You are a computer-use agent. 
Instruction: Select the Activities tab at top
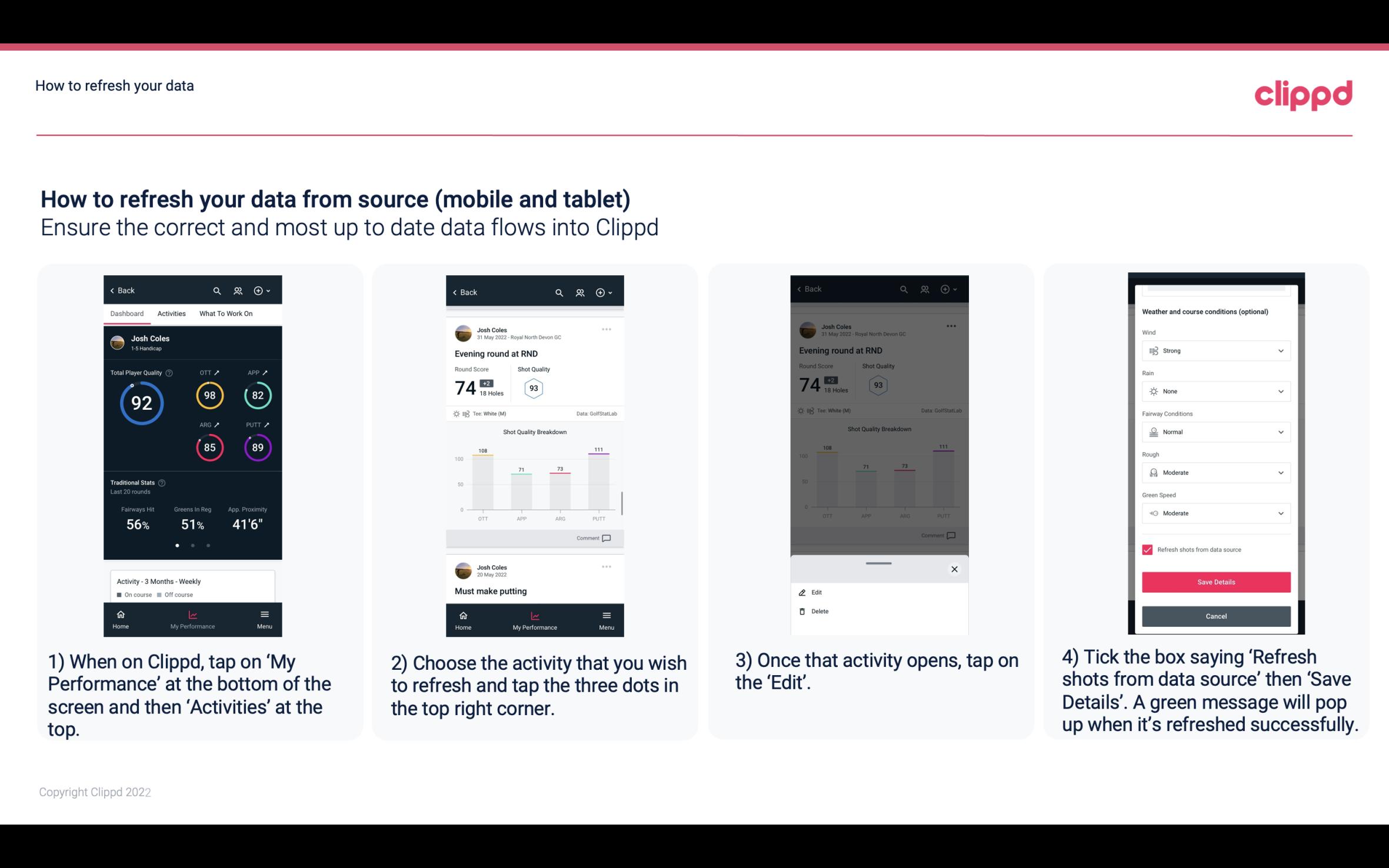pos(171,314)
